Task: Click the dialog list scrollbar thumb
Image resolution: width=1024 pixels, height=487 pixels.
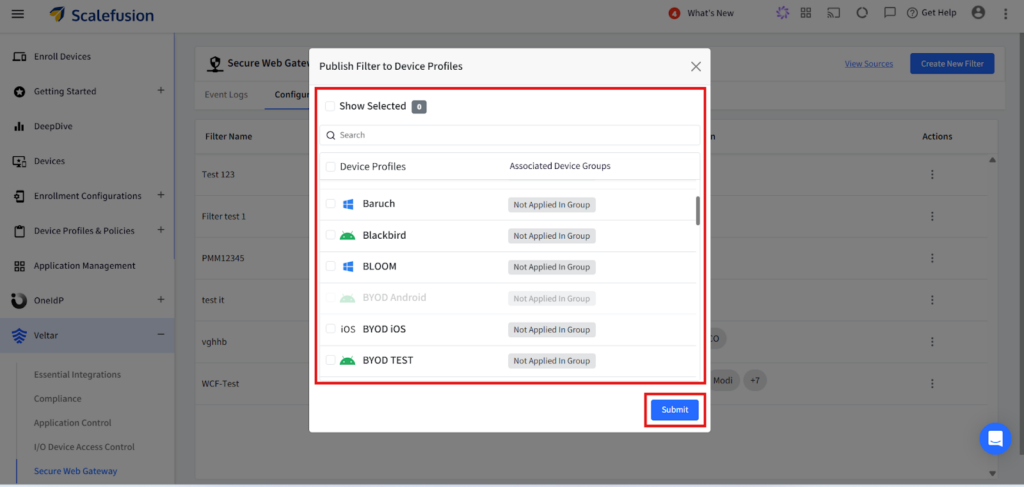Action: point(697,210)
